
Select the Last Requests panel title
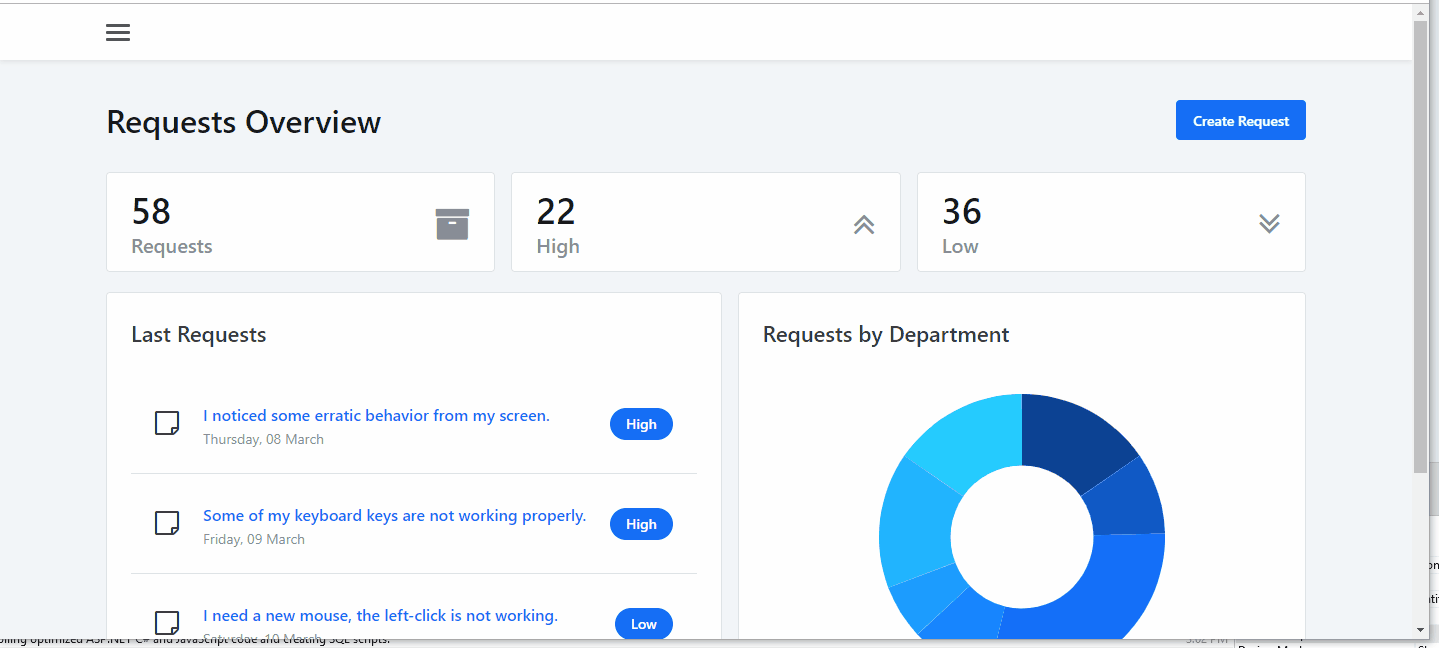pos(198,334)
